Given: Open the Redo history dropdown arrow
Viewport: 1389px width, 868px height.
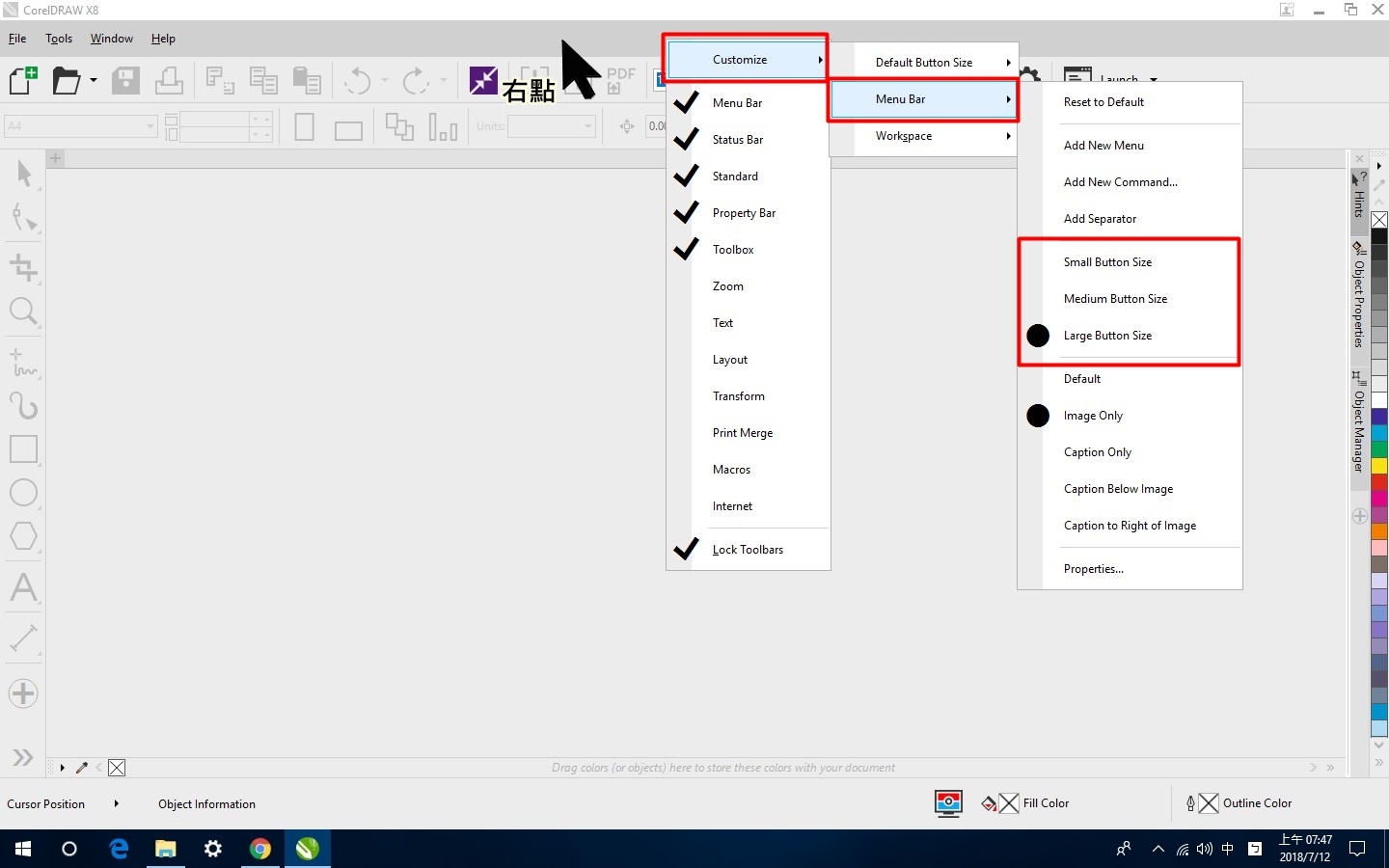Looking at the screenshot, I should (443, 80).
